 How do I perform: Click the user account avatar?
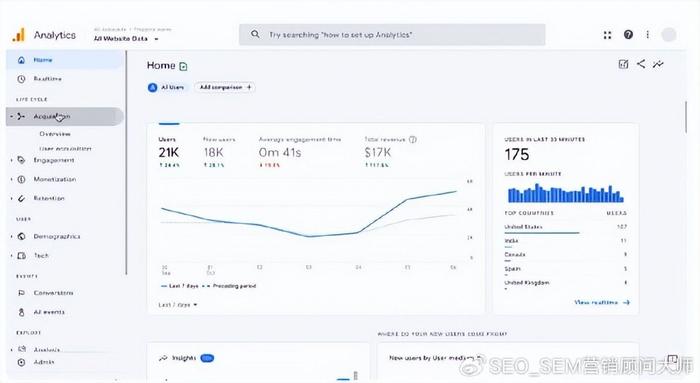(668, 34)
